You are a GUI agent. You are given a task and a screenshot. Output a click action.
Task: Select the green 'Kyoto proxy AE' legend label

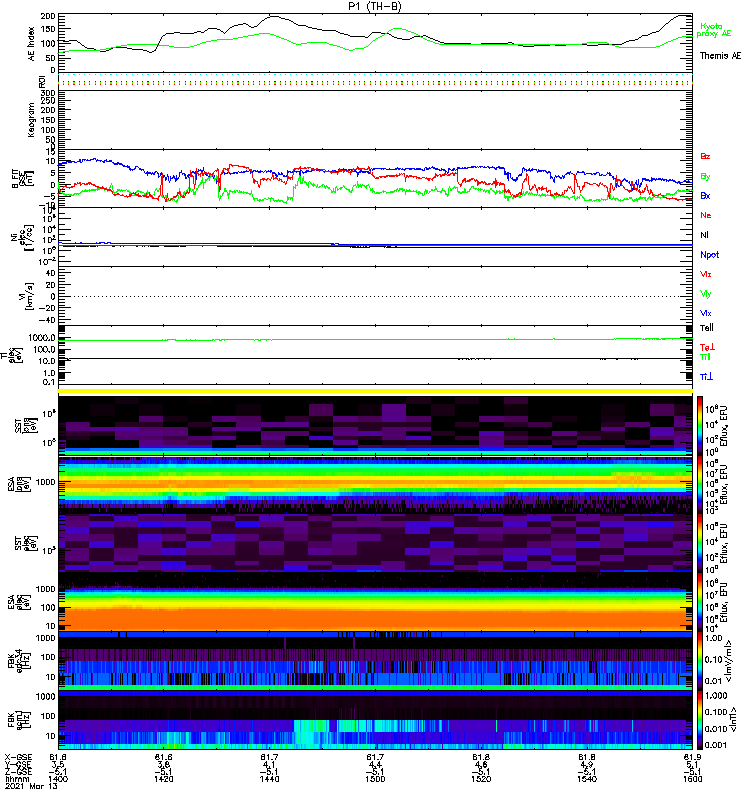pyautogui.click(x=713, y=30)
